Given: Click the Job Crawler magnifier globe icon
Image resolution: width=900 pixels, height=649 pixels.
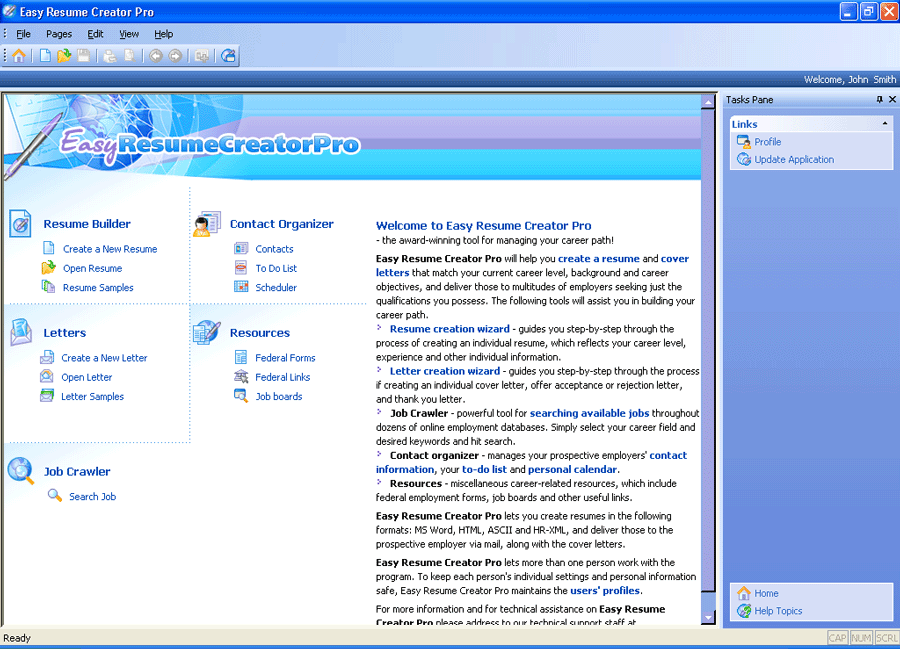Looking at the screenshot, I should tap(21, 471).
